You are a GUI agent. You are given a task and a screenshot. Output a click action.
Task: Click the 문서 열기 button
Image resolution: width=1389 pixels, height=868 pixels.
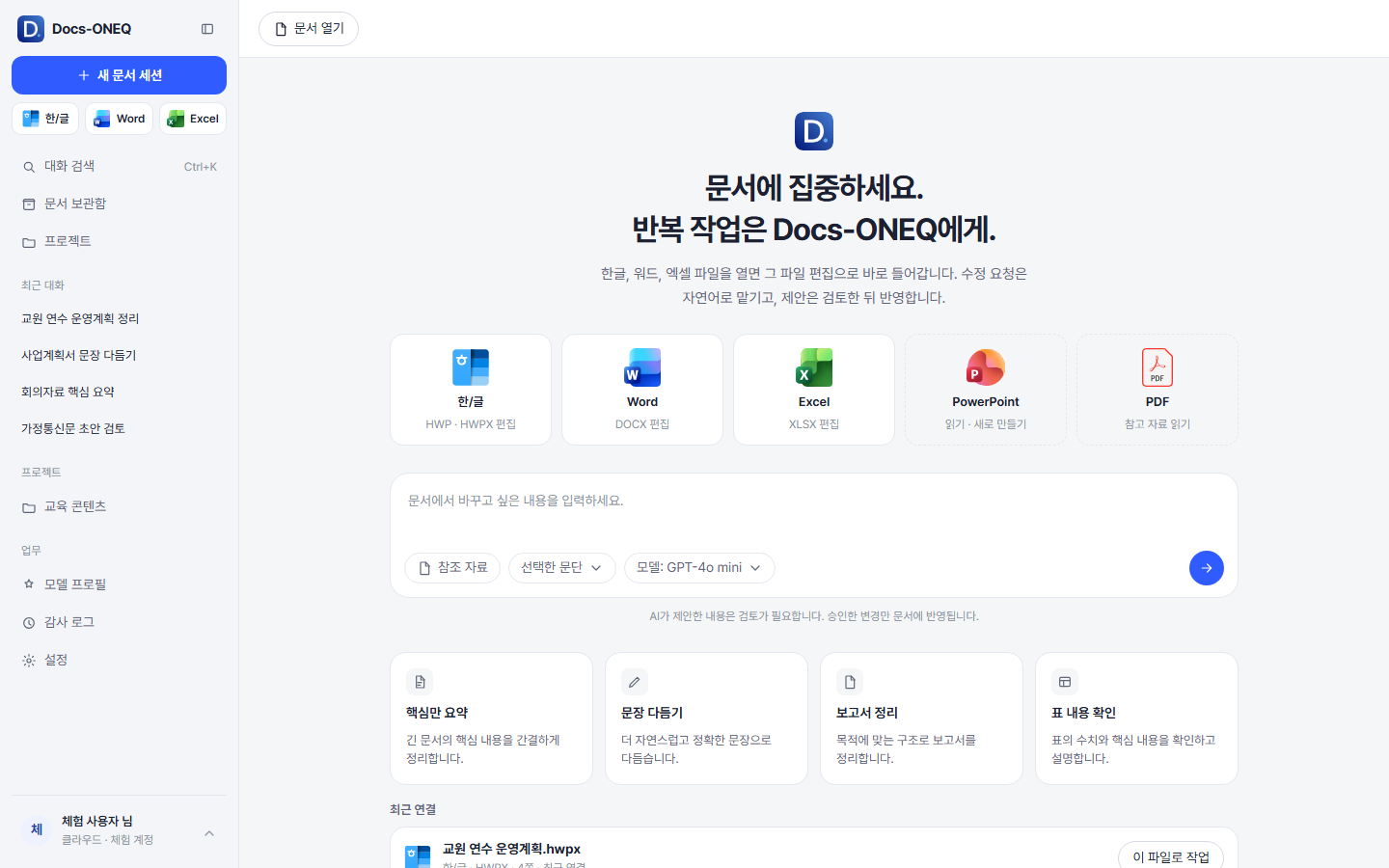click(309, 29)
